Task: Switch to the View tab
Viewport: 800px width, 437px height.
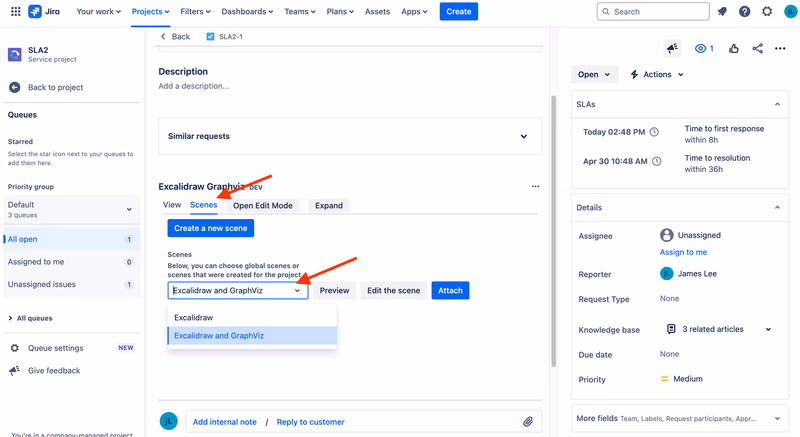Action: coord(172,204)
